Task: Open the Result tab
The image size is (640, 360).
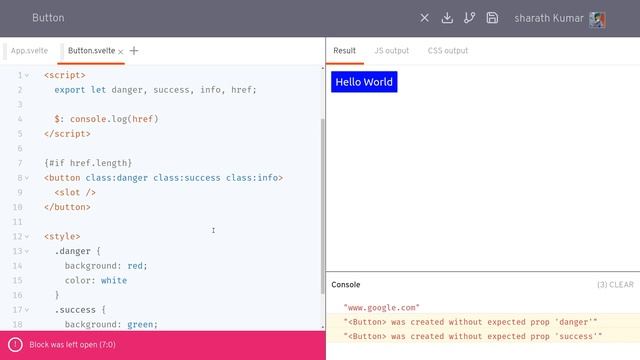Action: pos(344,51)
